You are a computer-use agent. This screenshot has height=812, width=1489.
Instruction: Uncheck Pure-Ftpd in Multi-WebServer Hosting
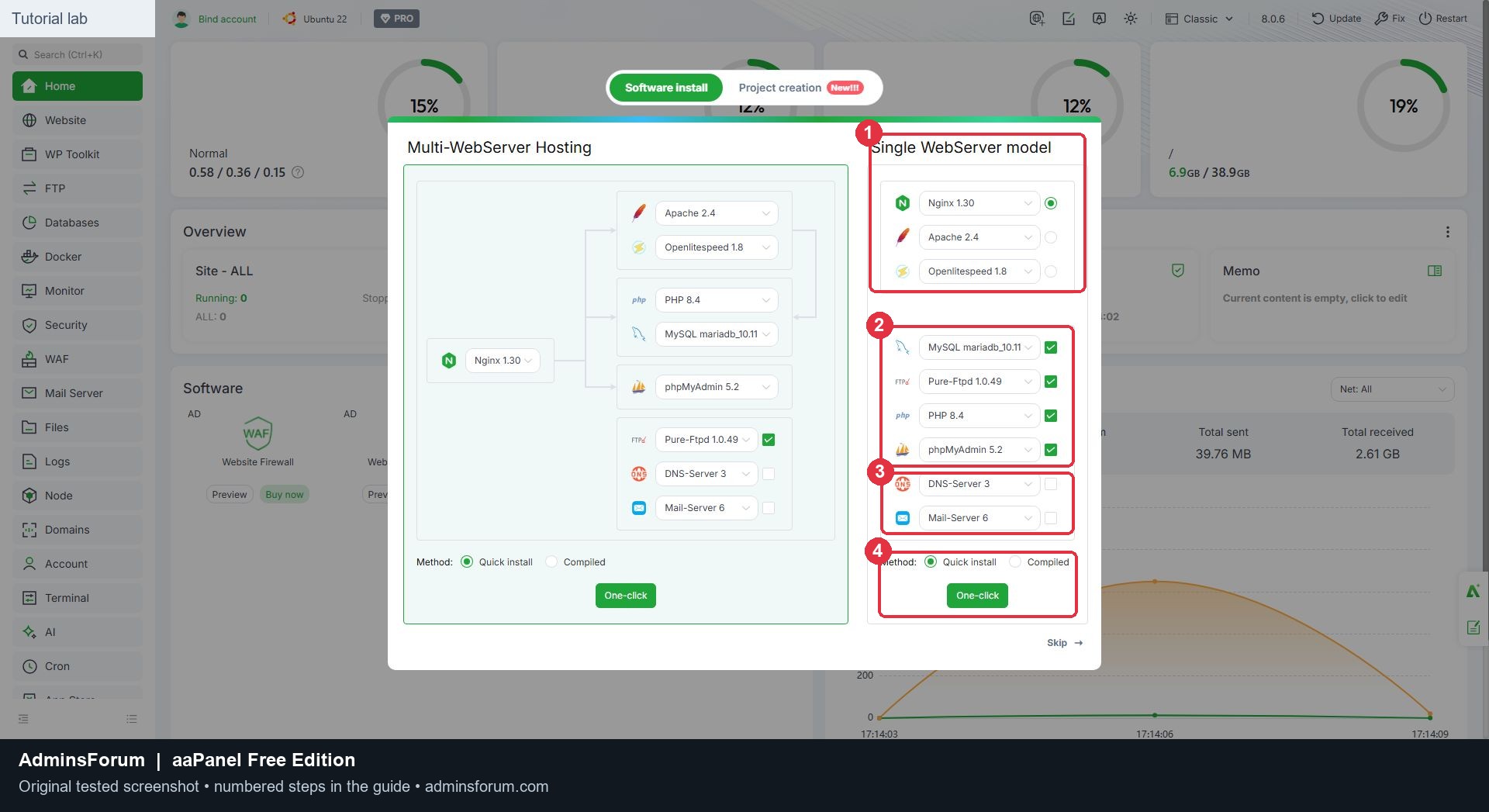click(769, 440)
